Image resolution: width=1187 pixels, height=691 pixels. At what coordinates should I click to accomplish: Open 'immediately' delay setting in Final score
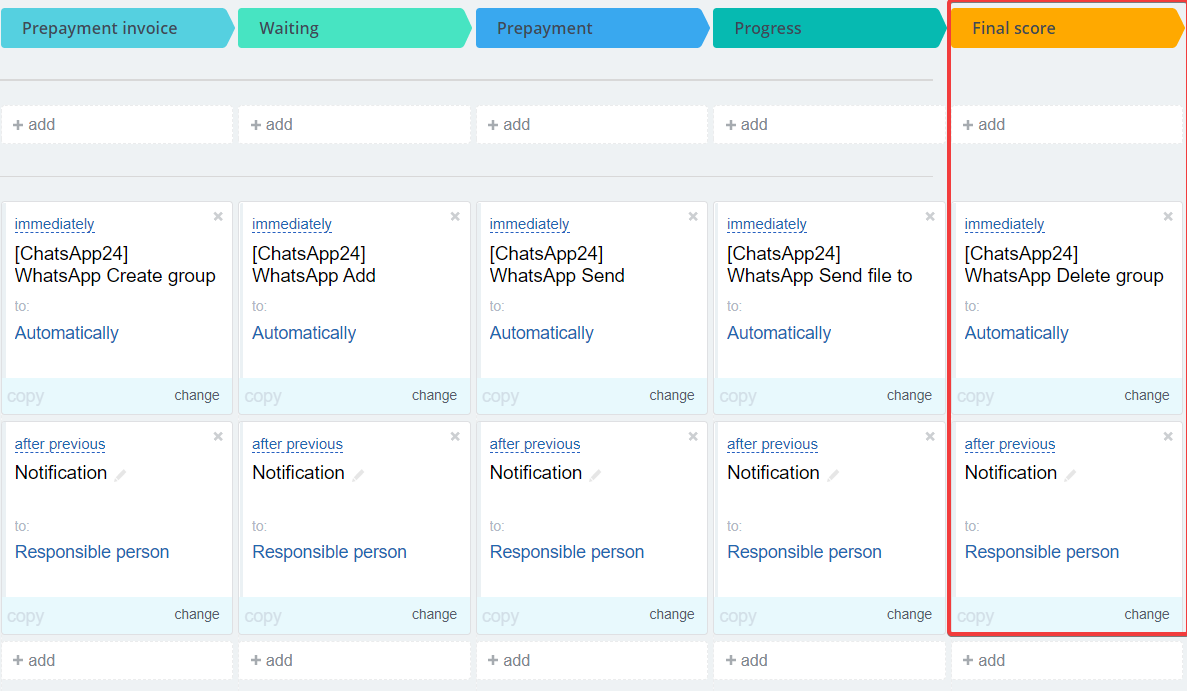pos(1004,225)
